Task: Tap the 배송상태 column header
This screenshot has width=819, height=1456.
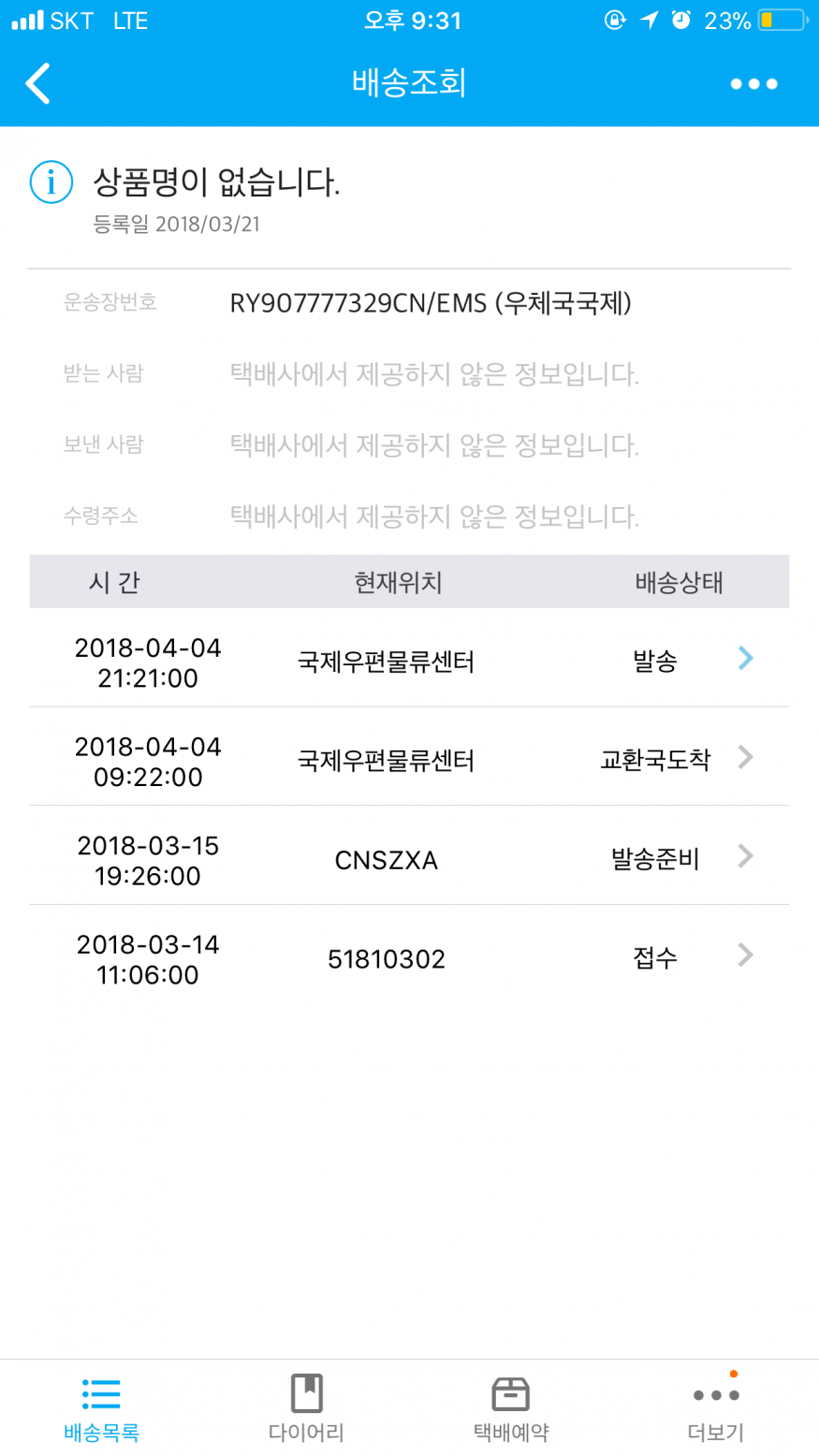Action: pos(679,582)
